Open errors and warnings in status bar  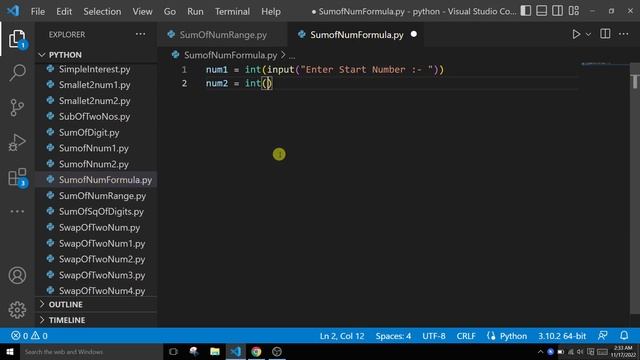pyautogui.click(x=29, y=336)
